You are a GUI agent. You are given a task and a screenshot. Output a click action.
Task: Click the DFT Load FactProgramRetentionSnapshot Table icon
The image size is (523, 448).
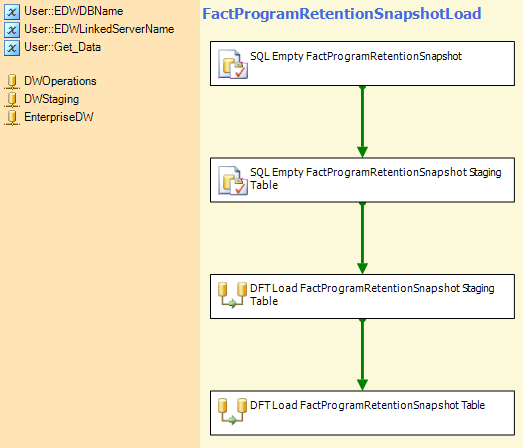click(x=232, y=411)
